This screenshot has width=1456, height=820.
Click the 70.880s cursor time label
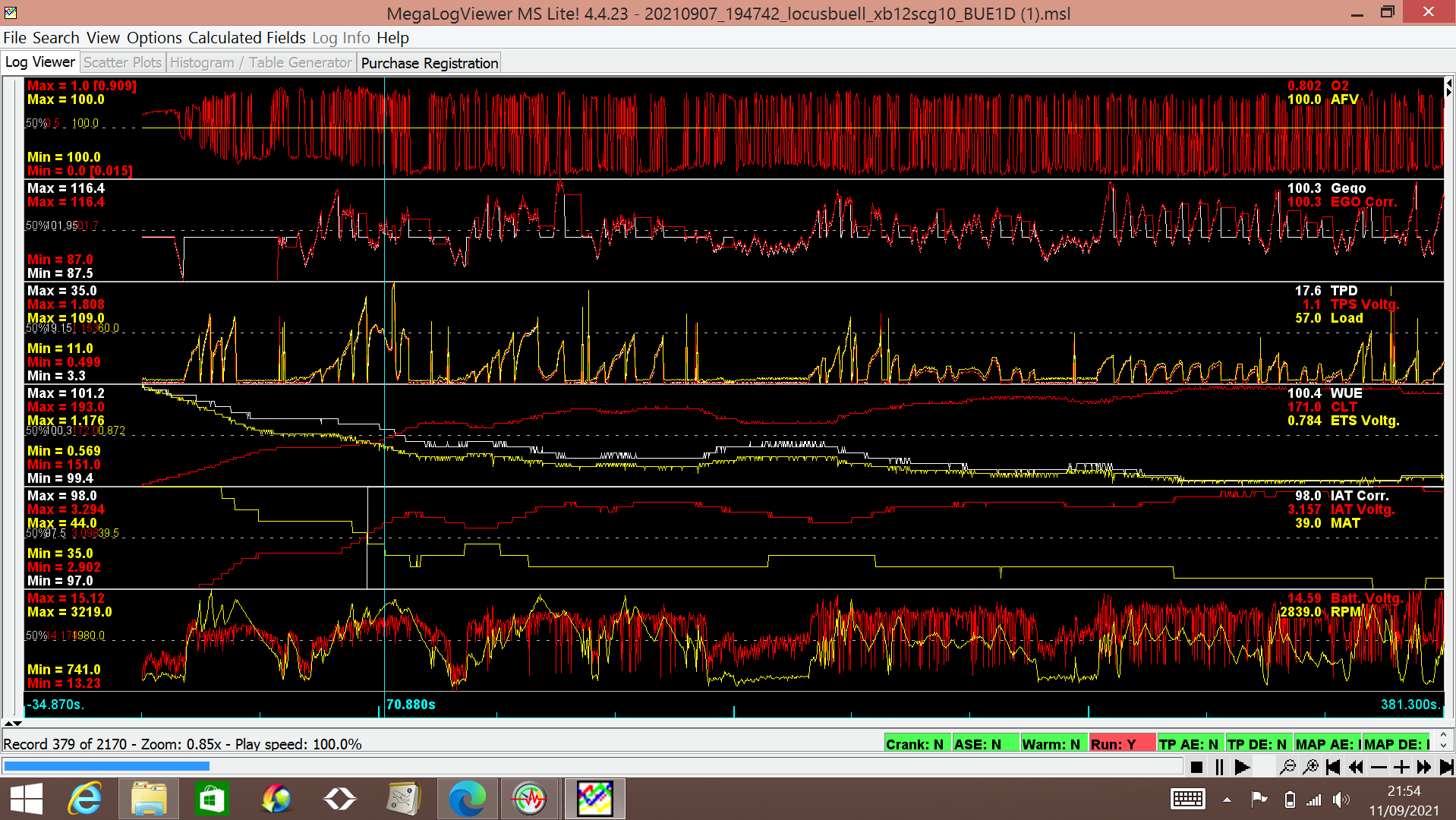coord(411,705)
